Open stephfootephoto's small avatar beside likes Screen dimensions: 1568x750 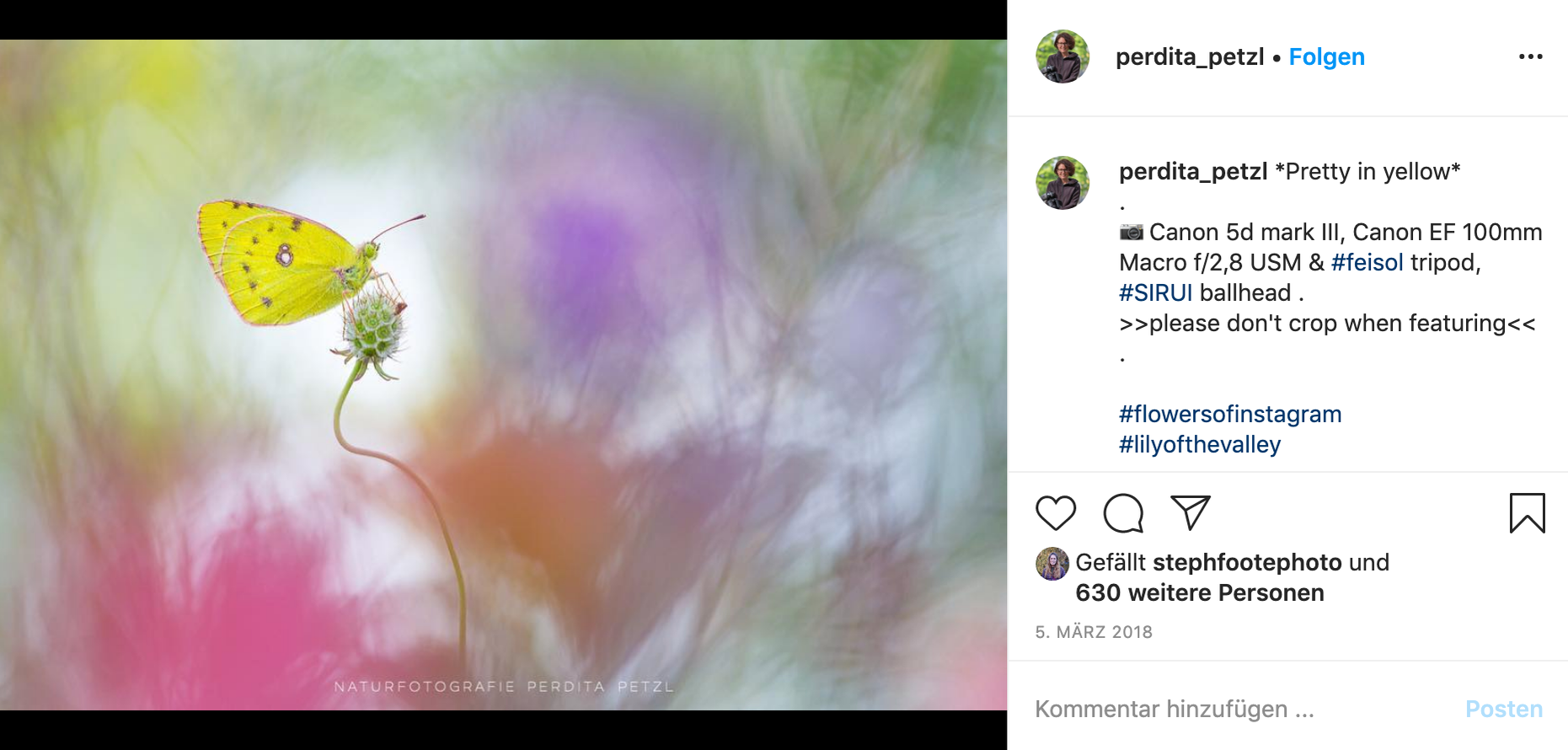click(1052, 564)
